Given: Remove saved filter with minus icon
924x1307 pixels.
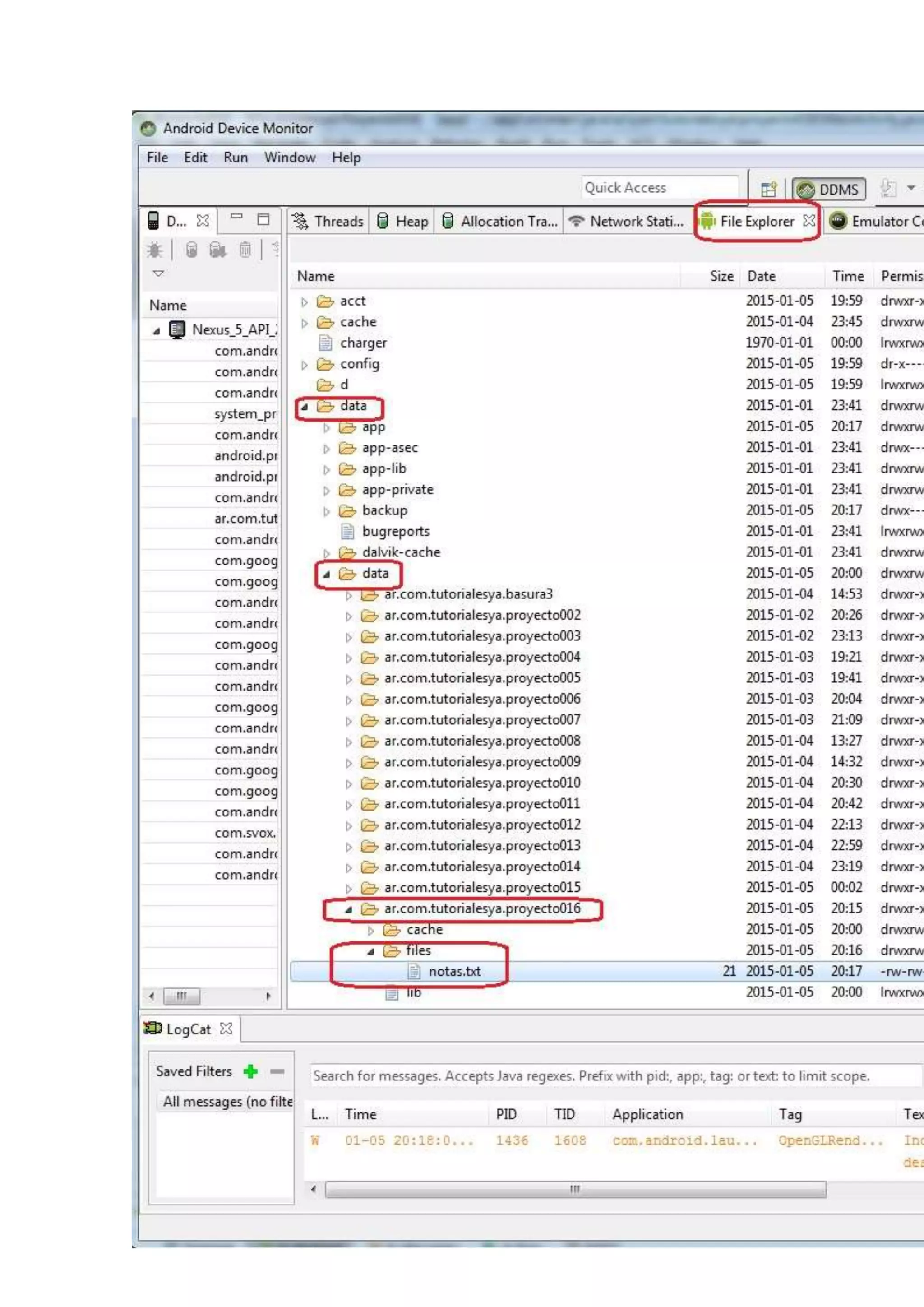Looking at the screenshot, I should click(277, 1071).
